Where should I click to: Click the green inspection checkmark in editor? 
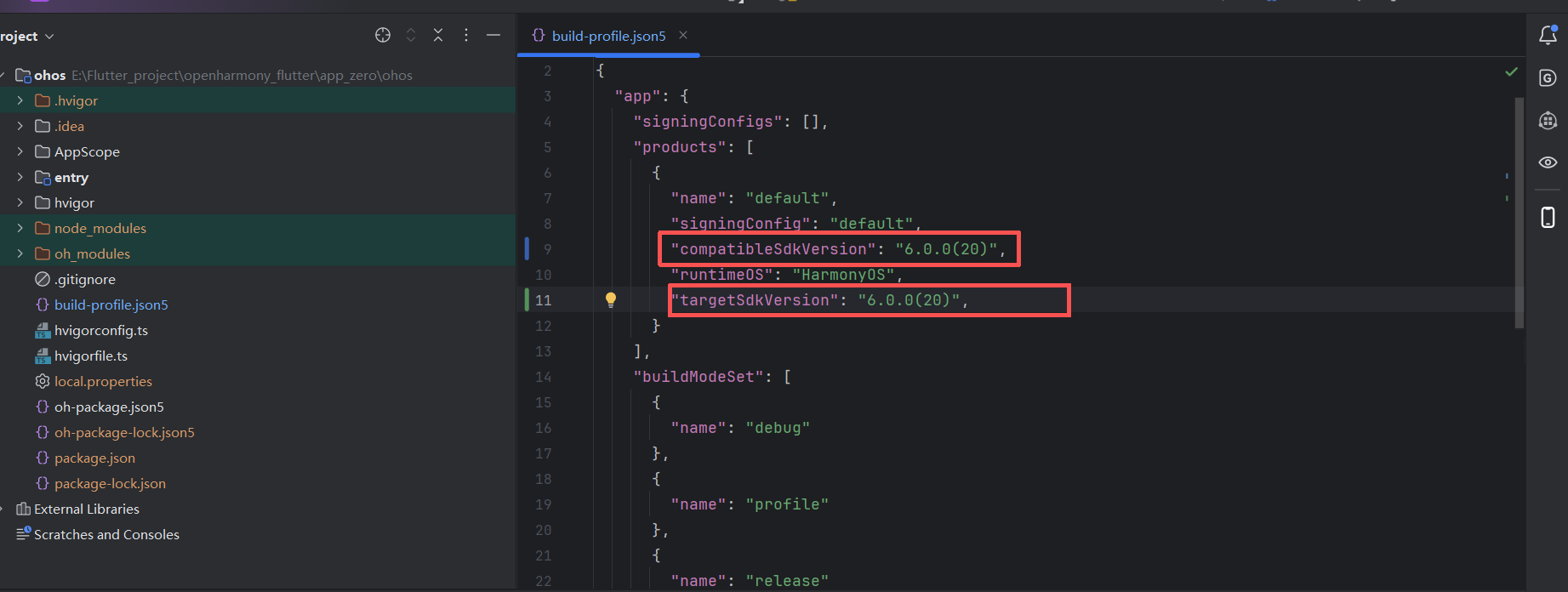(x=1511, y=71)
